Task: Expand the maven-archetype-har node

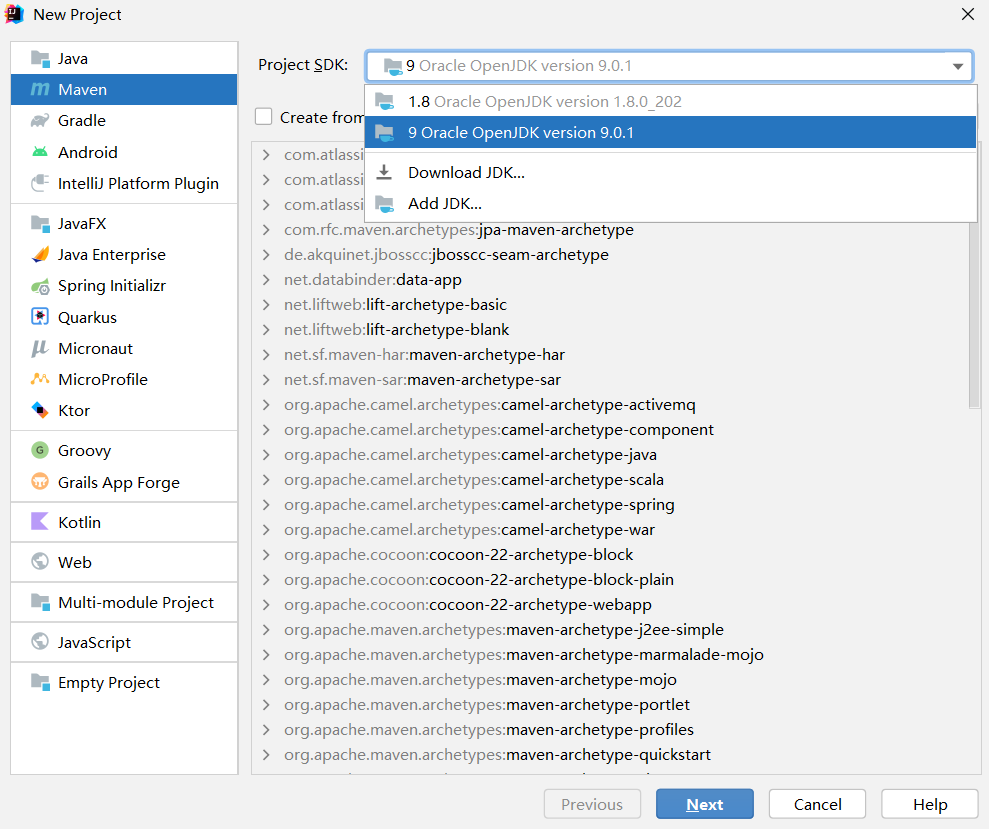Action: pyautogui.click(x=266, y=355)
